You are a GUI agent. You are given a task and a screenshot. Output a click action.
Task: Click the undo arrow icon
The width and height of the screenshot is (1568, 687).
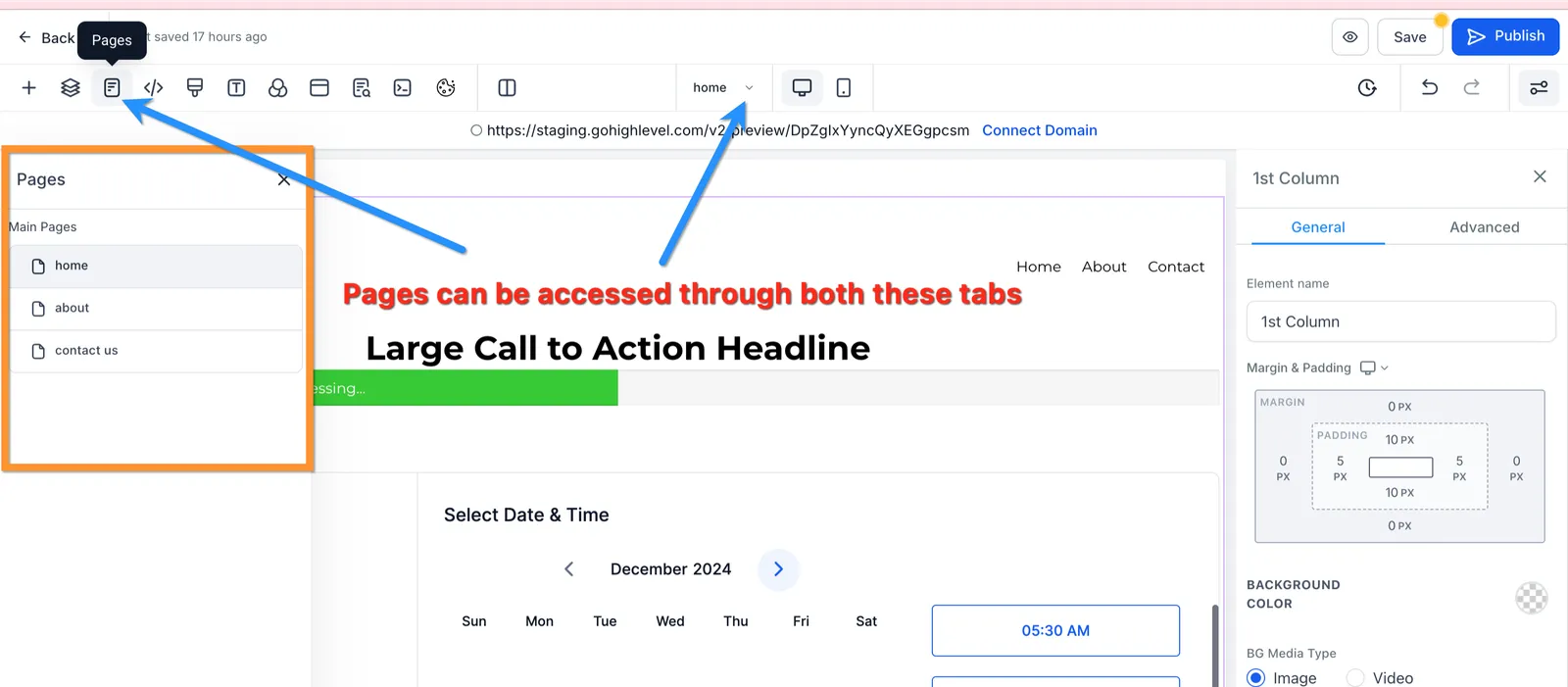pos(1430,88)
